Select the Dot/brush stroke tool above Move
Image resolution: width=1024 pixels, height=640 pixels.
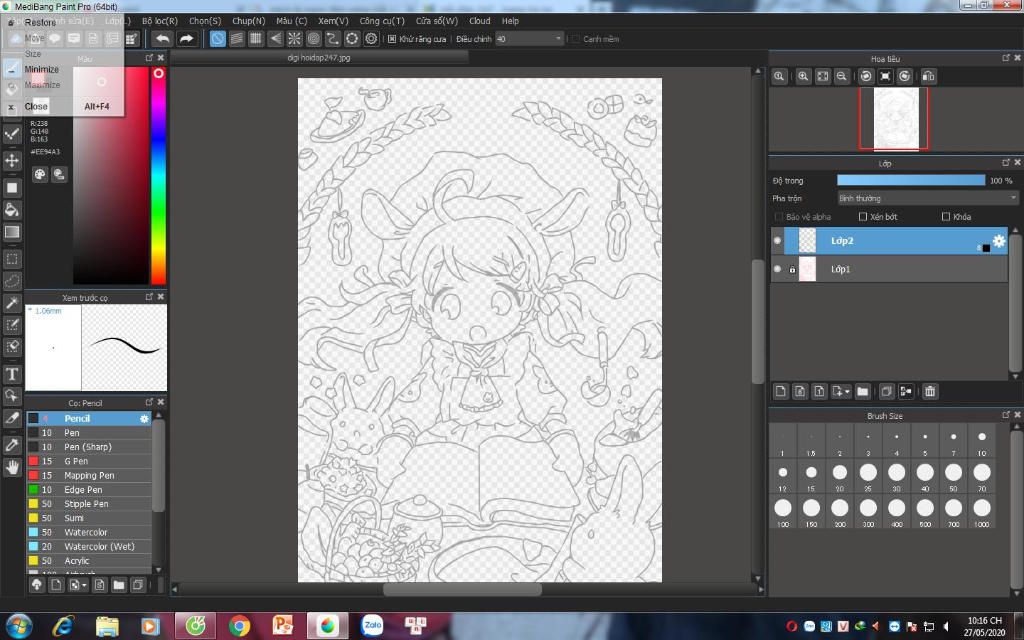coord(12,134)
